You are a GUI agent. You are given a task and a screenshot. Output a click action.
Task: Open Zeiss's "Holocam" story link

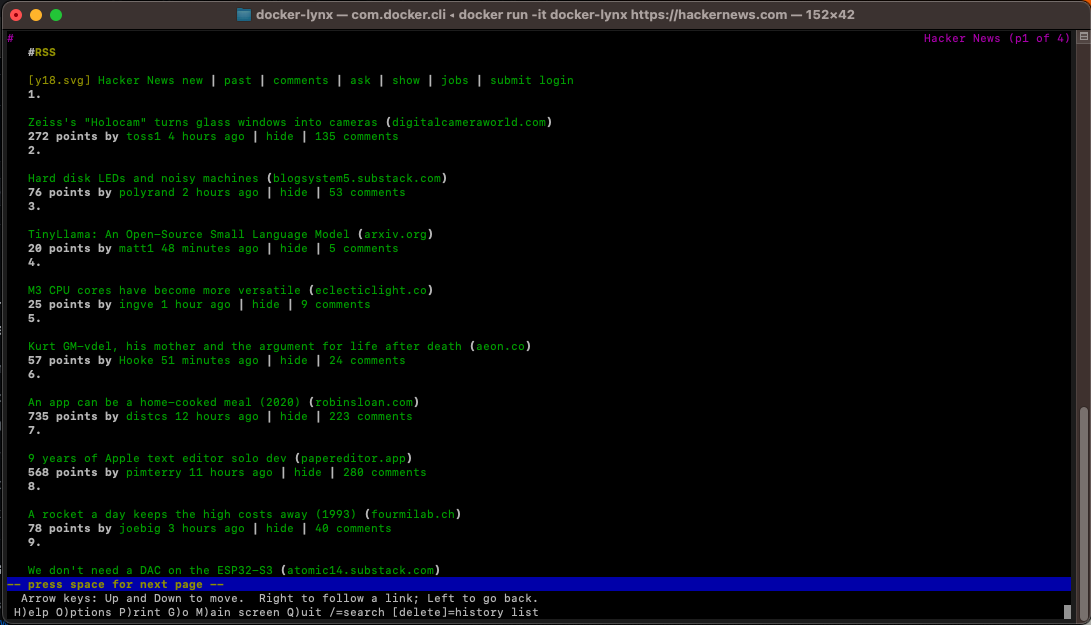(202, 122)
